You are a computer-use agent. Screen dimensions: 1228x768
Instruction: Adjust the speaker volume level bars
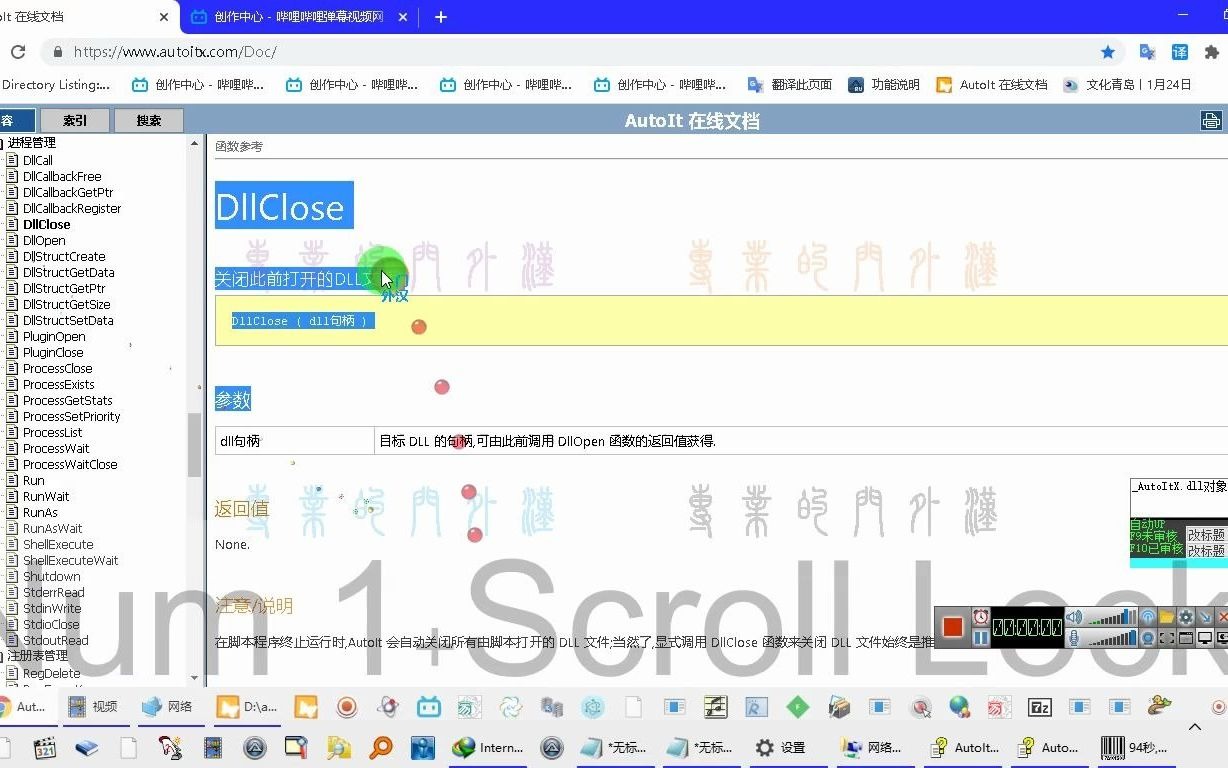[1112, 617]
